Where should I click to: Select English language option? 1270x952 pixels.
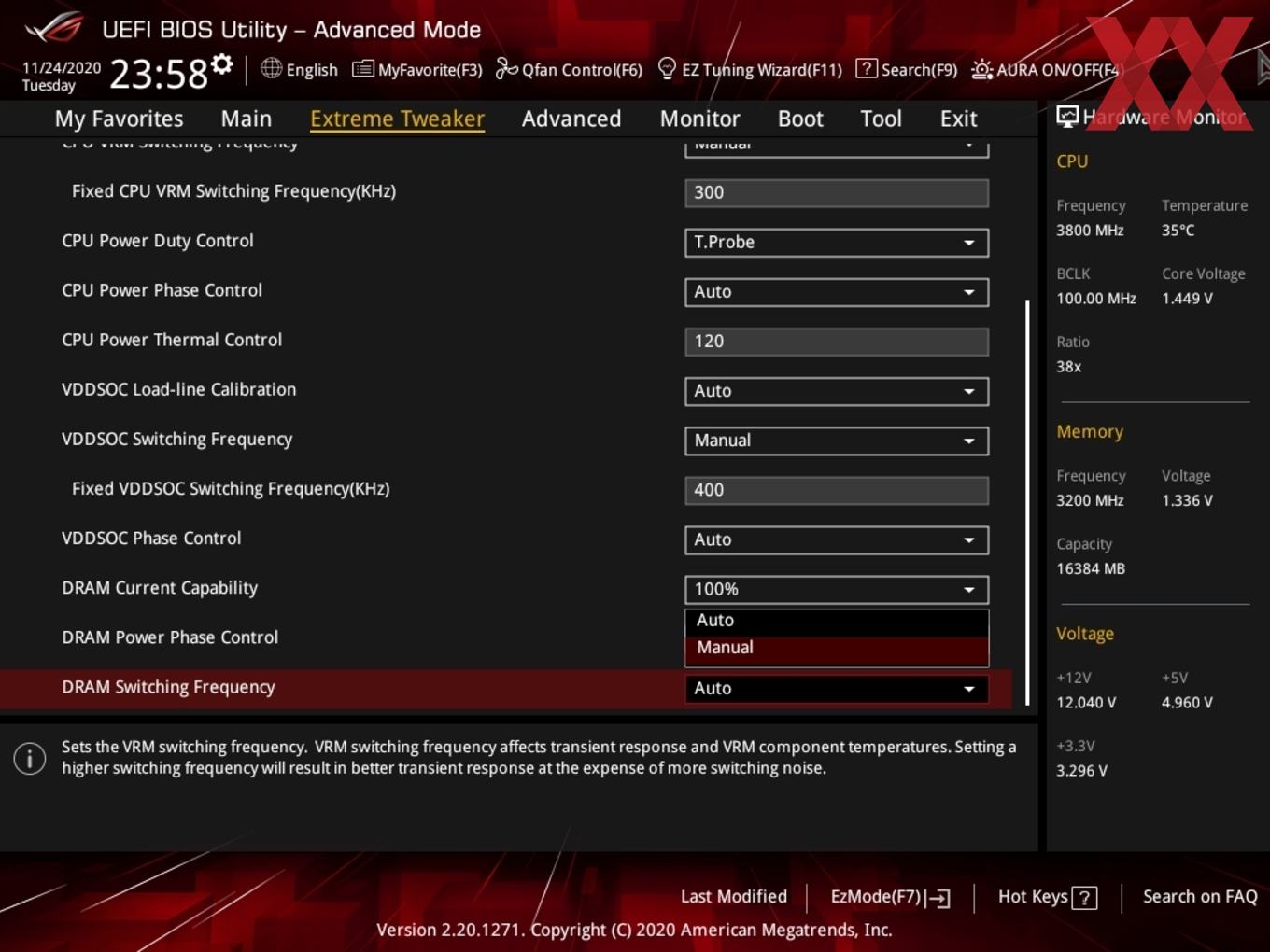coord(312,70)
